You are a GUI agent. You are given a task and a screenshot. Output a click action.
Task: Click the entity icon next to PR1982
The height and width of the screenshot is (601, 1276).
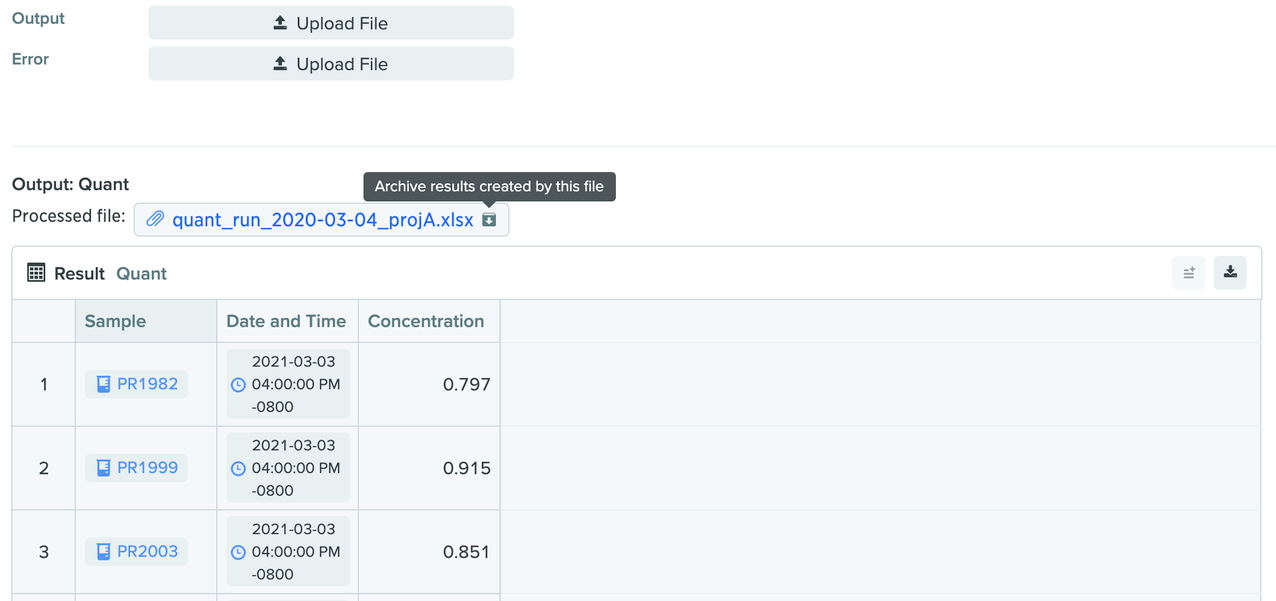point(102,384)
